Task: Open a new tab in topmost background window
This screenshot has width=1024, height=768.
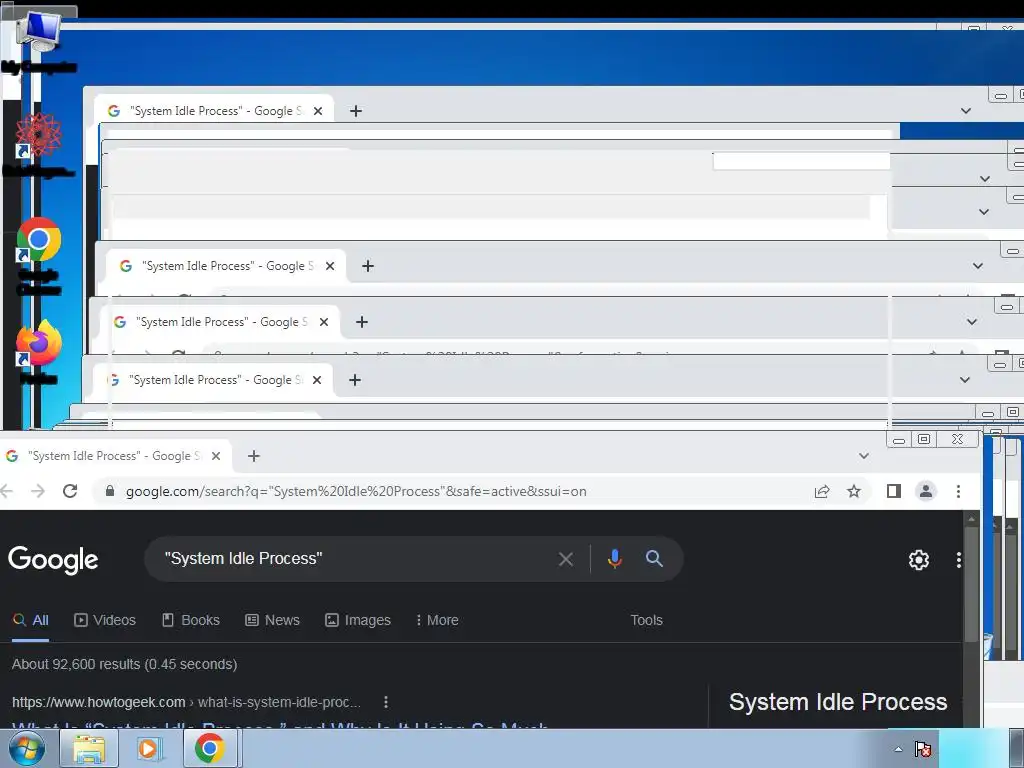Action: pos(355,111)
